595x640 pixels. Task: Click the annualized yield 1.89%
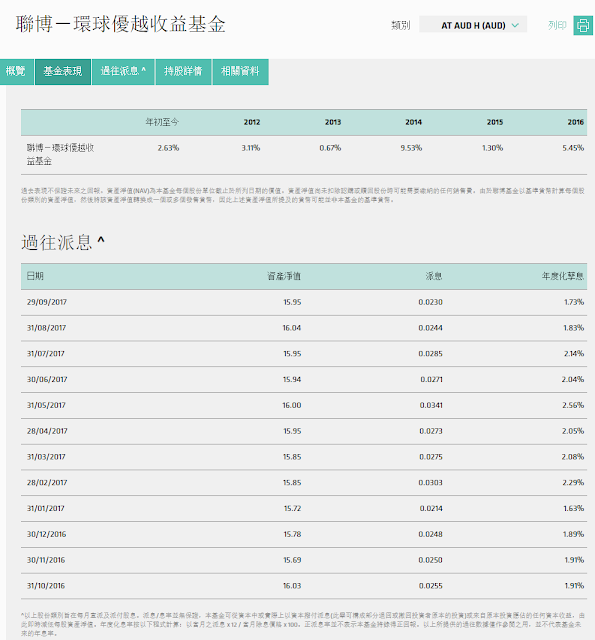click(574, 534)
